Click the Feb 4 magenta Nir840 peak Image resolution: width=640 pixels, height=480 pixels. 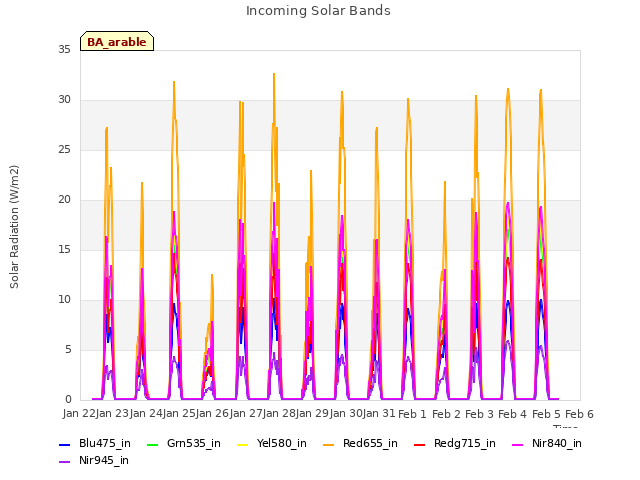(x=508, y=203)
